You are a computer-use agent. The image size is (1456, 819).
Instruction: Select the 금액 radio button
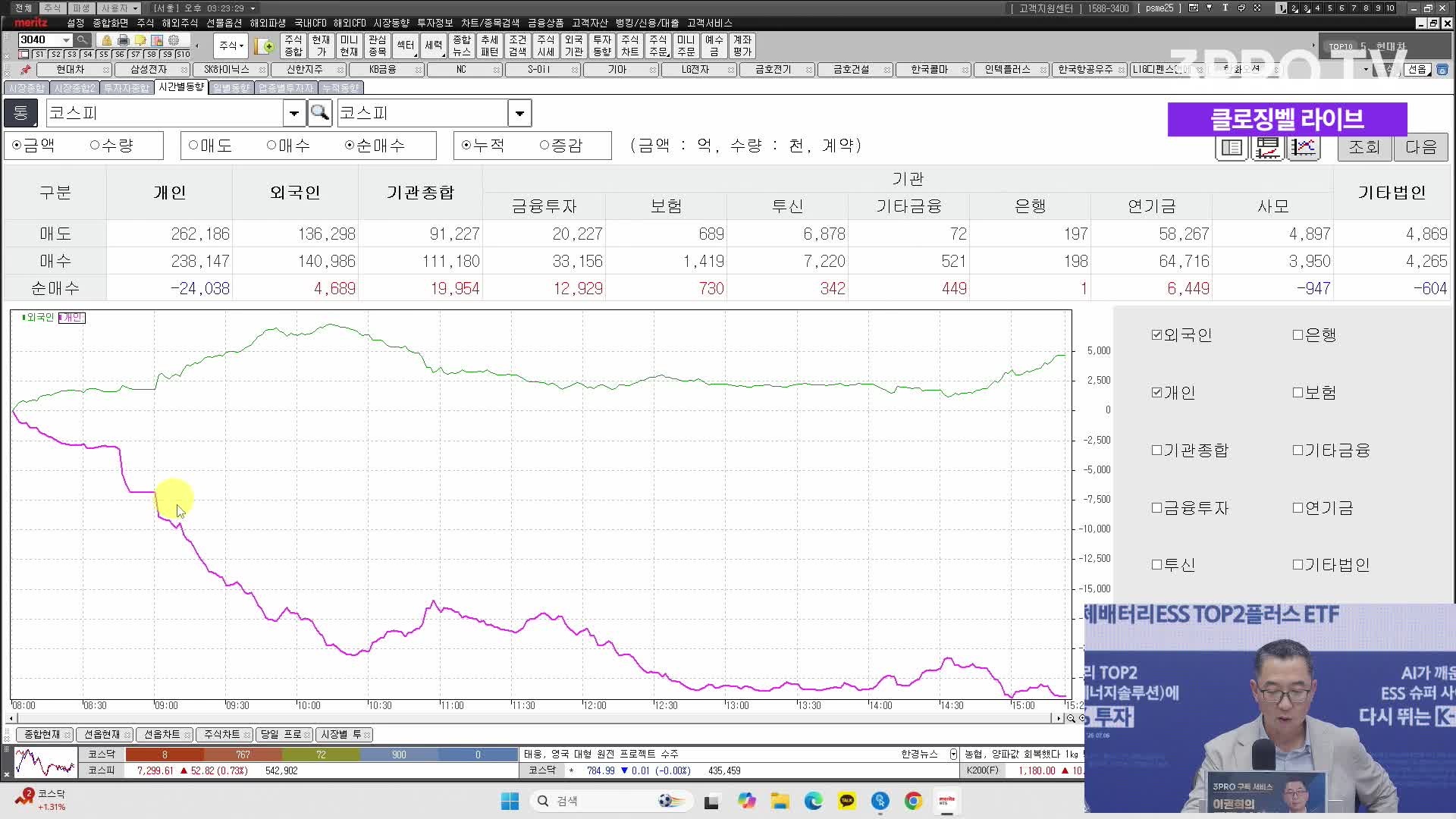17,145
